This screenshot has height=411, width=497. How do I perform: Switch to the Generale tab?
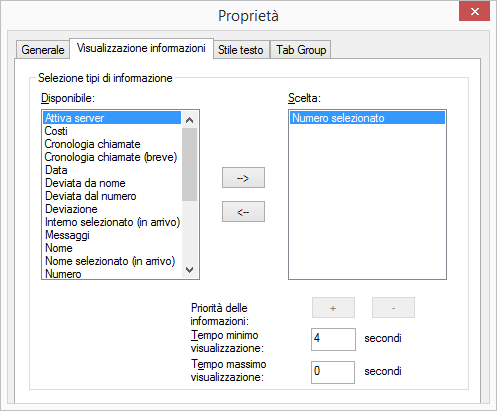[x=43, y=50]
